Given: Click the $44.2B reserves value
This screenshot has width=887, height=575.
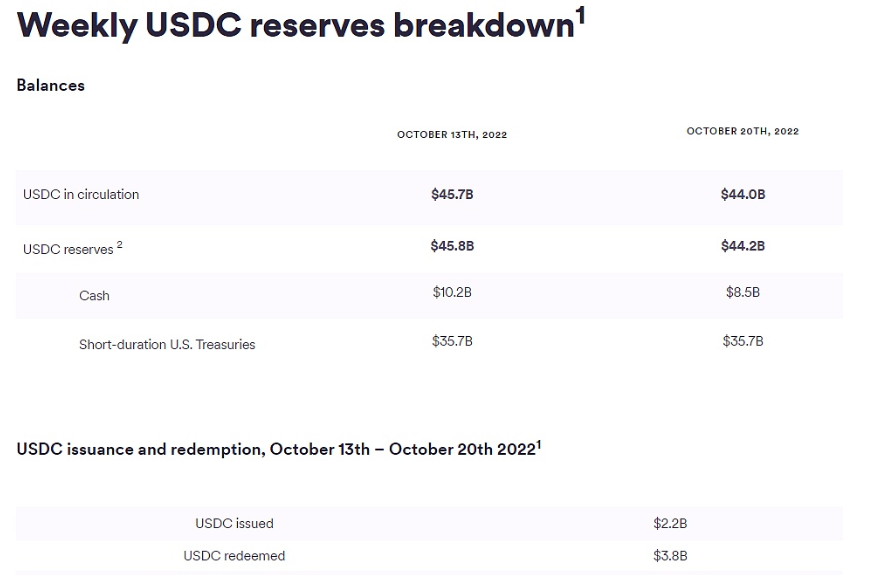Looking at the screenshot, I should (743, 246).
